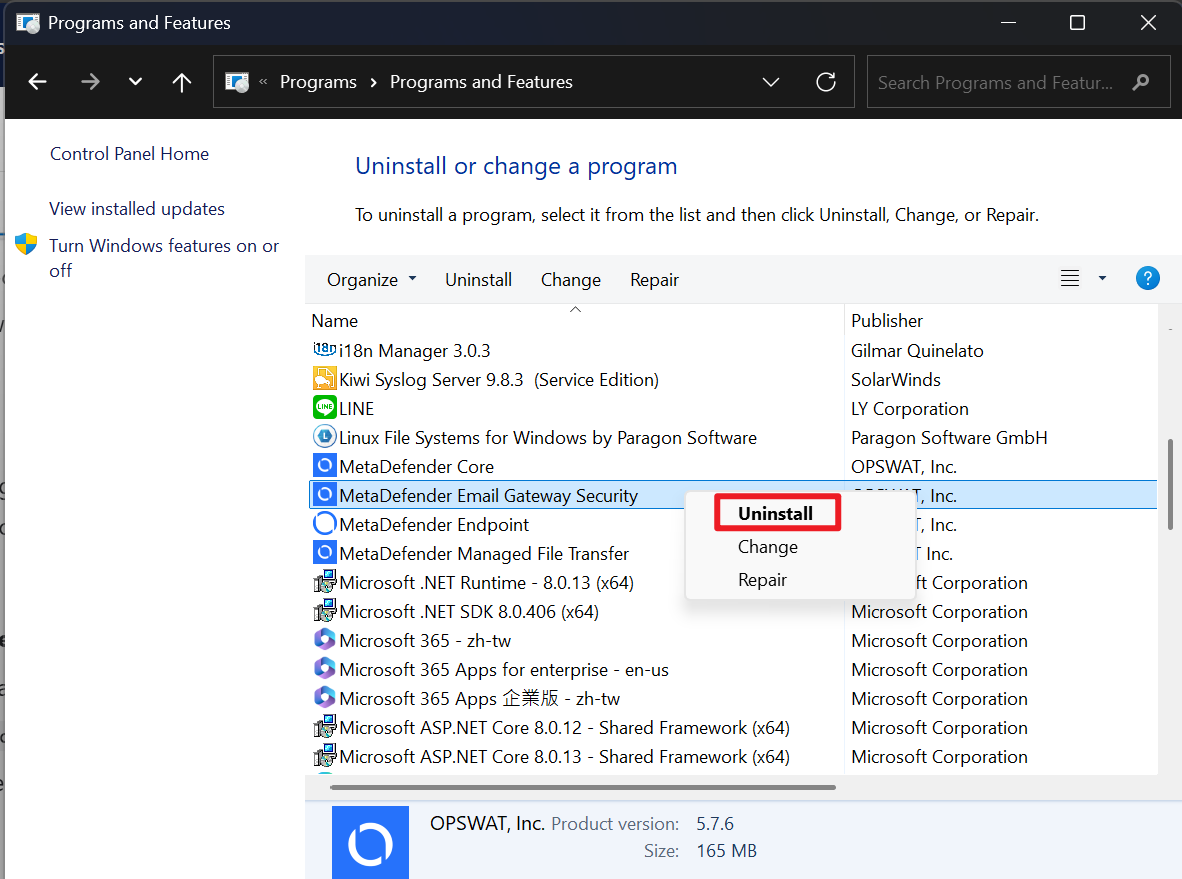Open more view options dropdown arrow
The height and width of the screenshot is (879, 1182).
click(1102, 278)
